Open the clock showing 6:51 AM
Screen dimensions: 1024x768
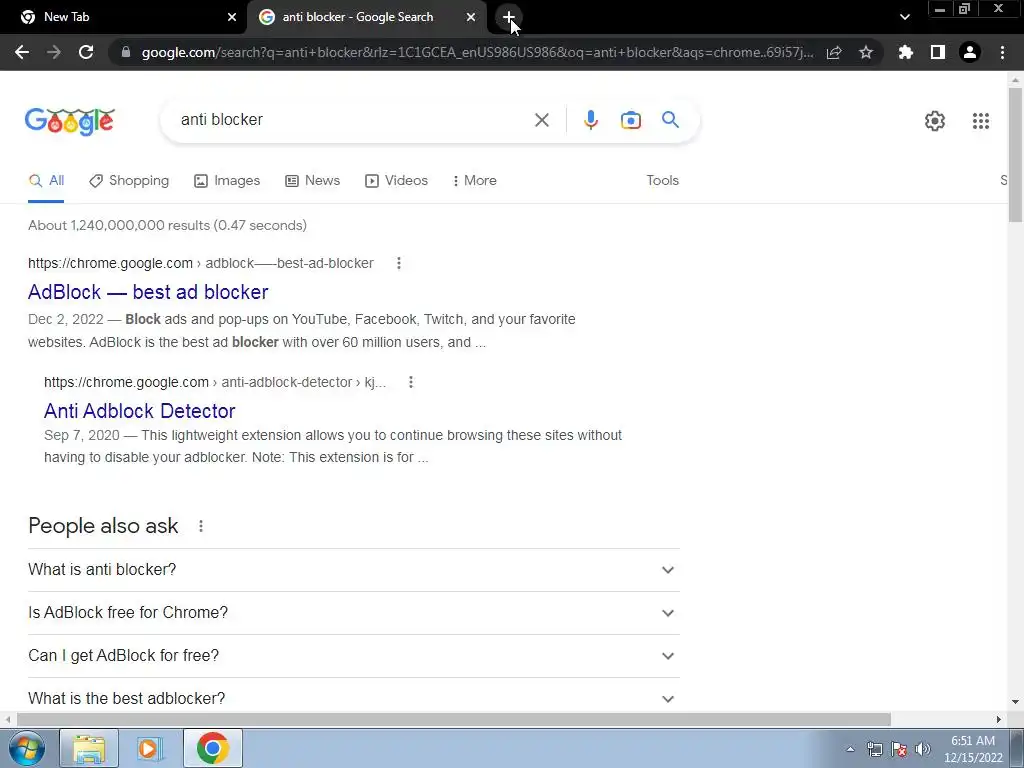coord(972,748)
